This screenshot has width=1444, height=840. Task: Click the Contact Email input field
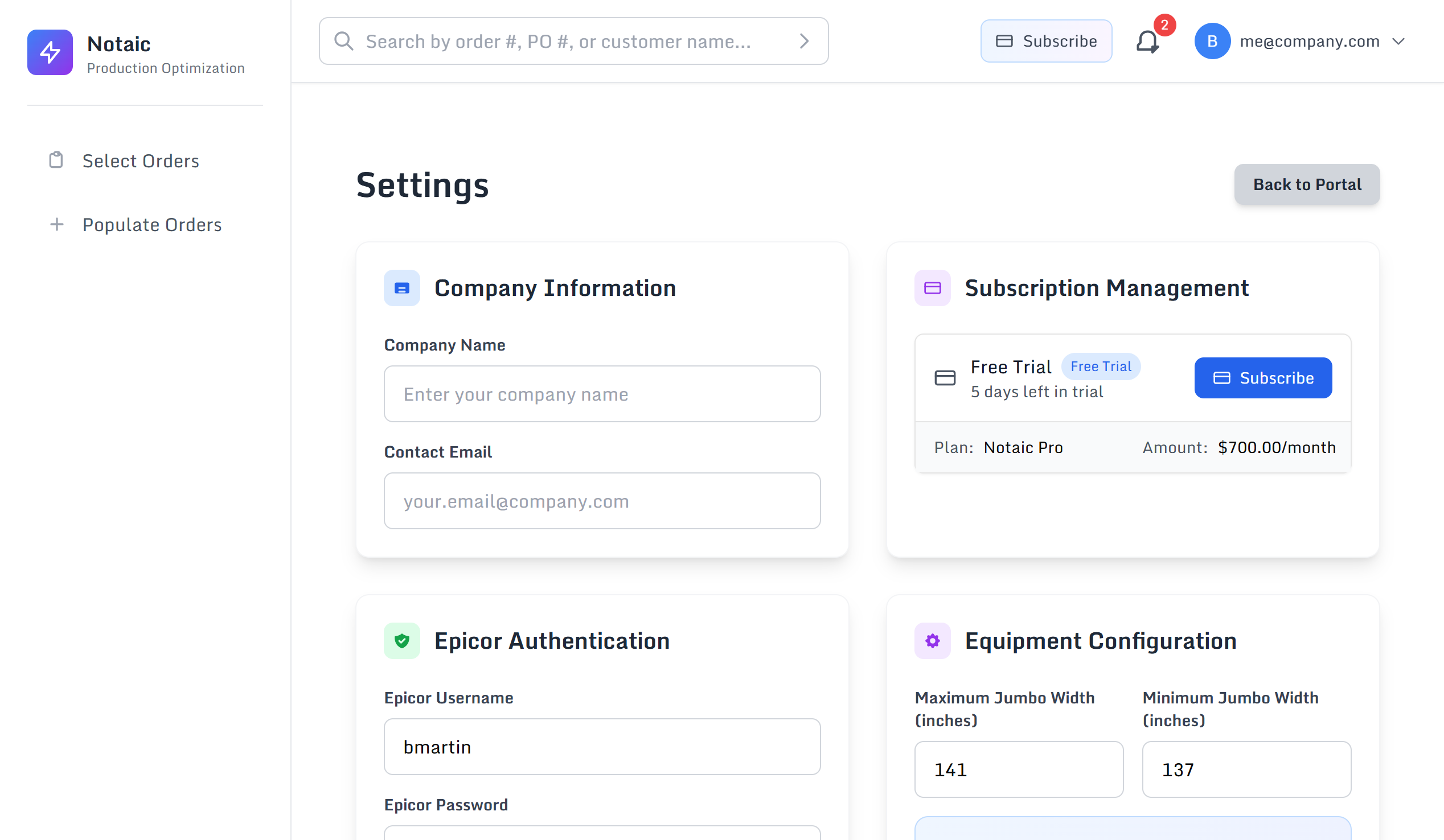[602, 501]
